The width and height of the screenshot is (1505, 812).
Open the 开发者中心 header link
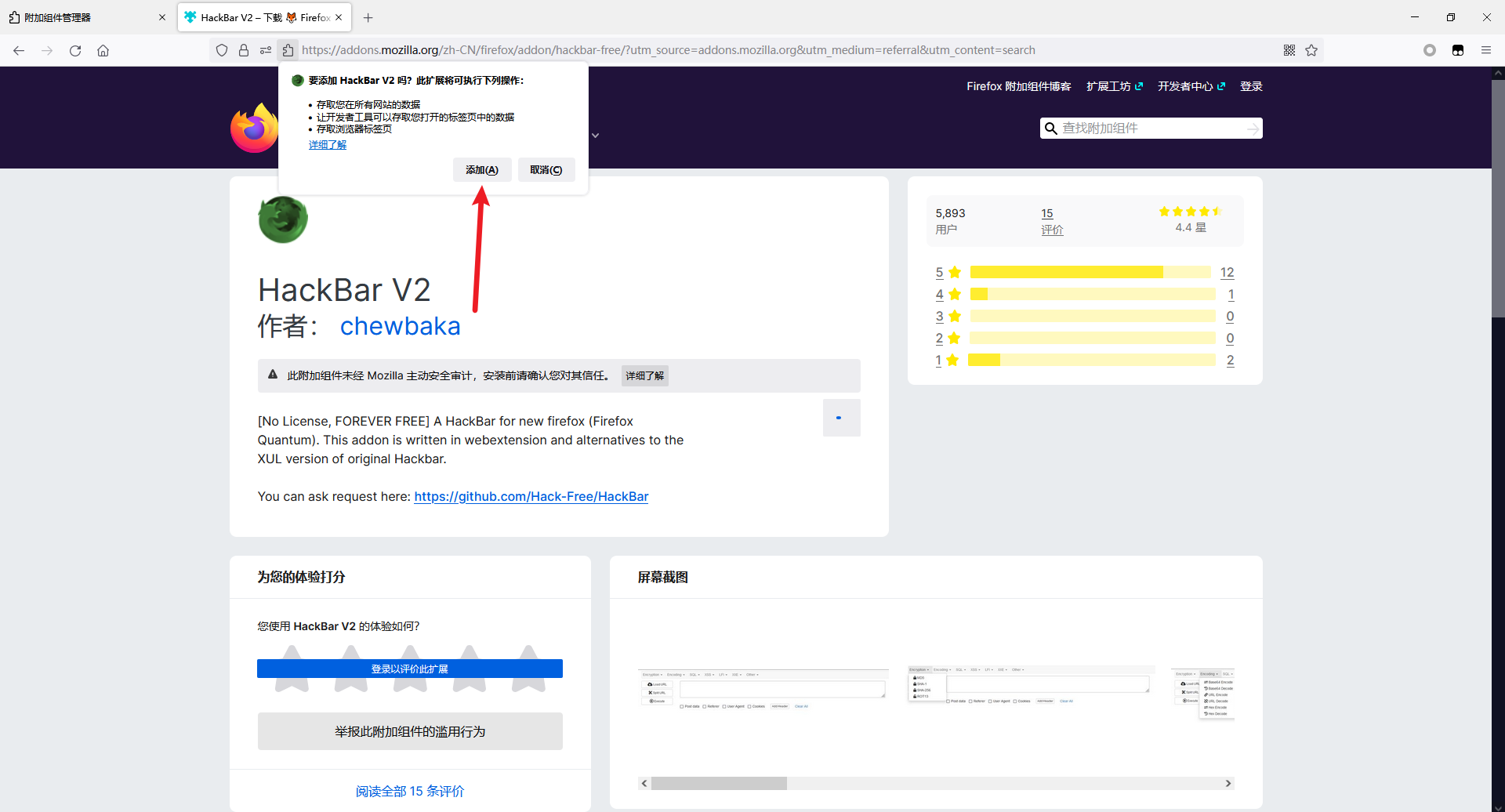coord(1191,86)
